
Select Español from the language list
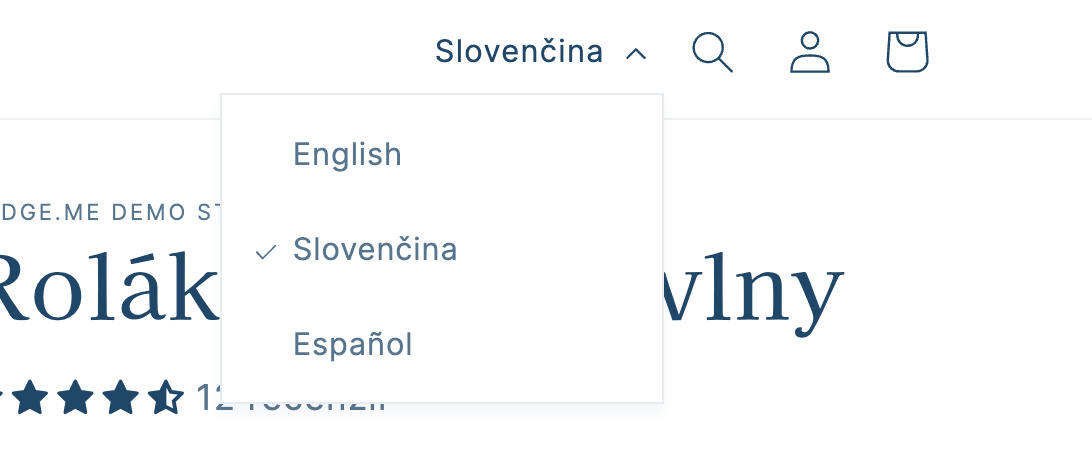(352, 345)
